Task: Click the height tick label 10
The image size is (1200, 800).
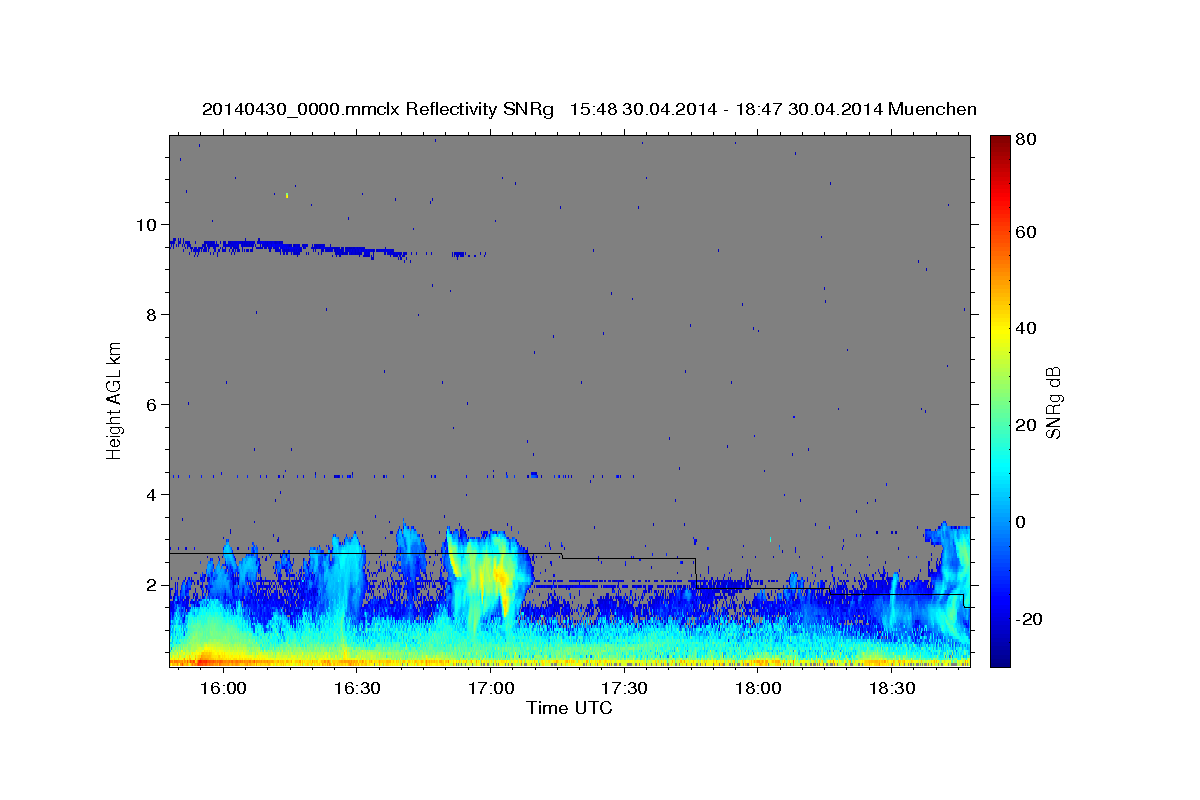Action: [148, 224]
